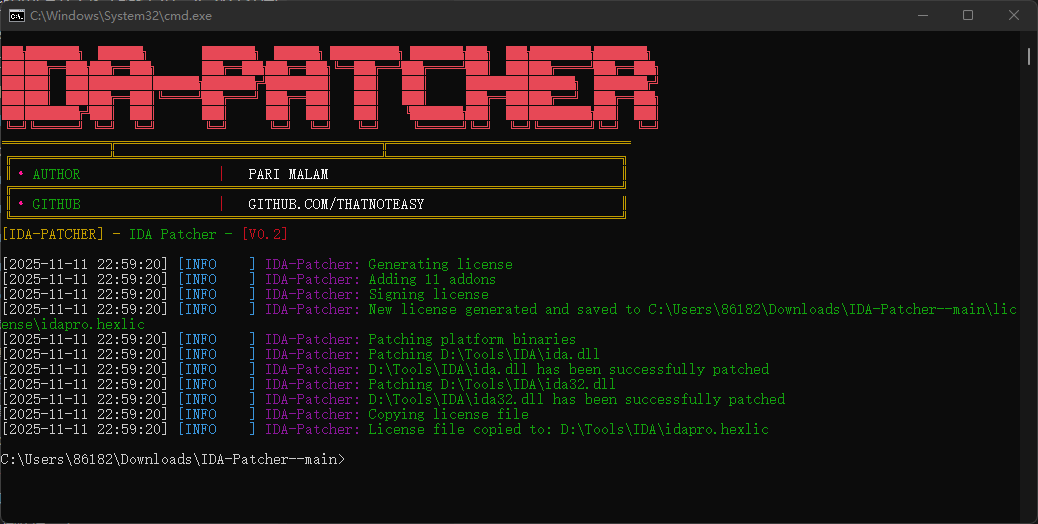Screen dimensions: 1038x524
Task: Click the GITHUB label
Action: click(x=56, y=204)
